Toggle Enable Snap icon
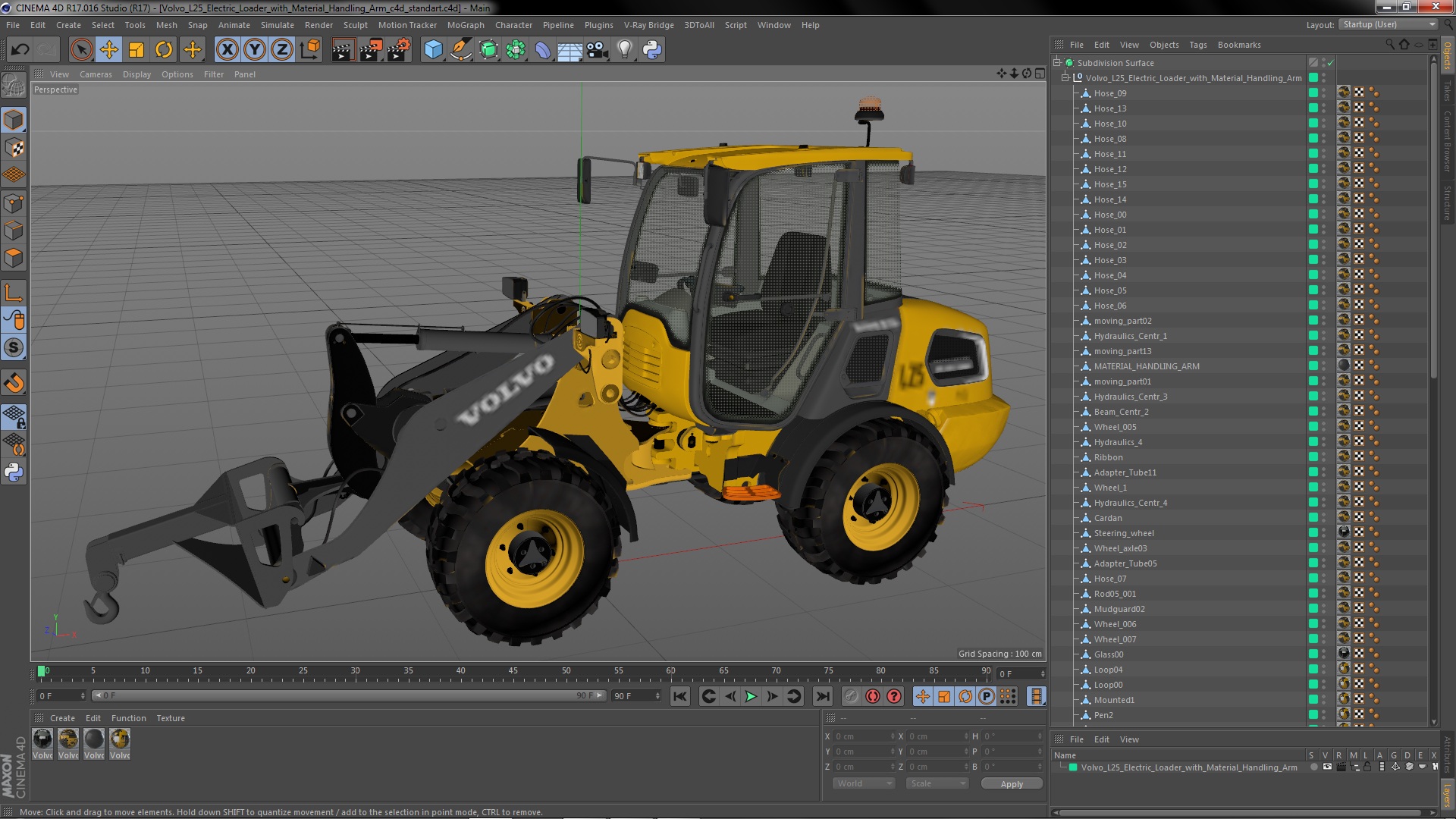The image size is (1456, 819). tap(14, 382)
